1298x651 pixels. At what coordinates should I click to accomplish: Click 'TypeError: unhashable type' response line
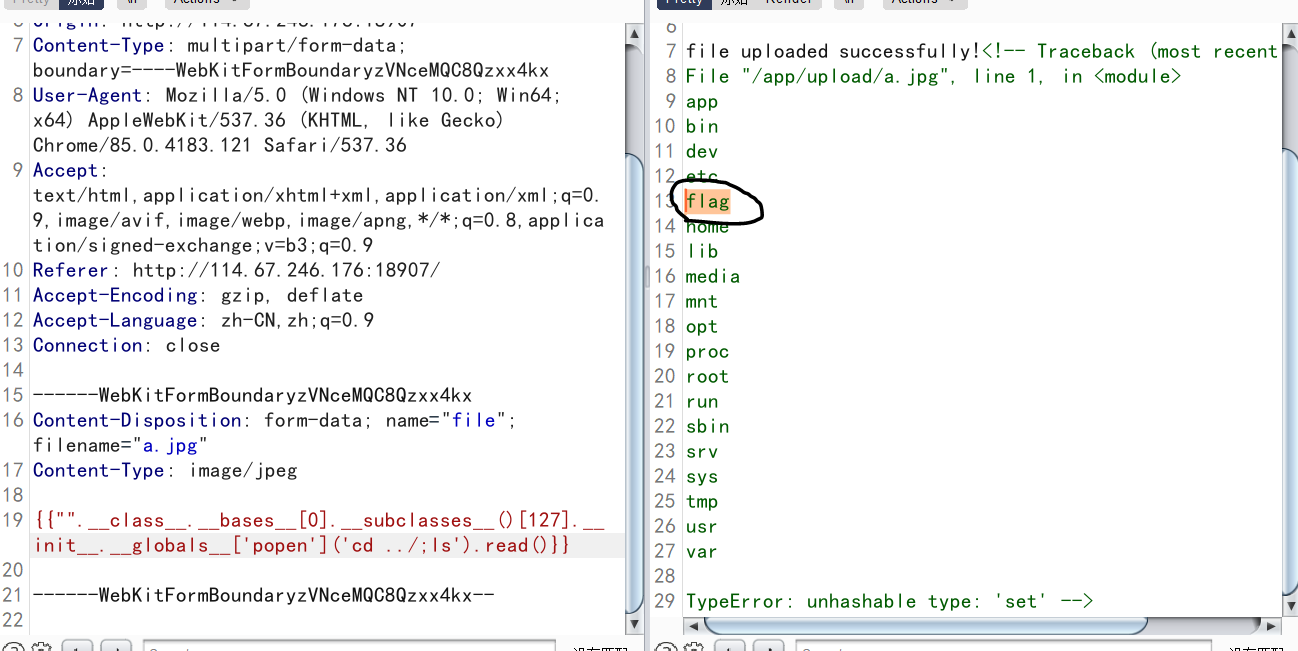tap(890, 601)
